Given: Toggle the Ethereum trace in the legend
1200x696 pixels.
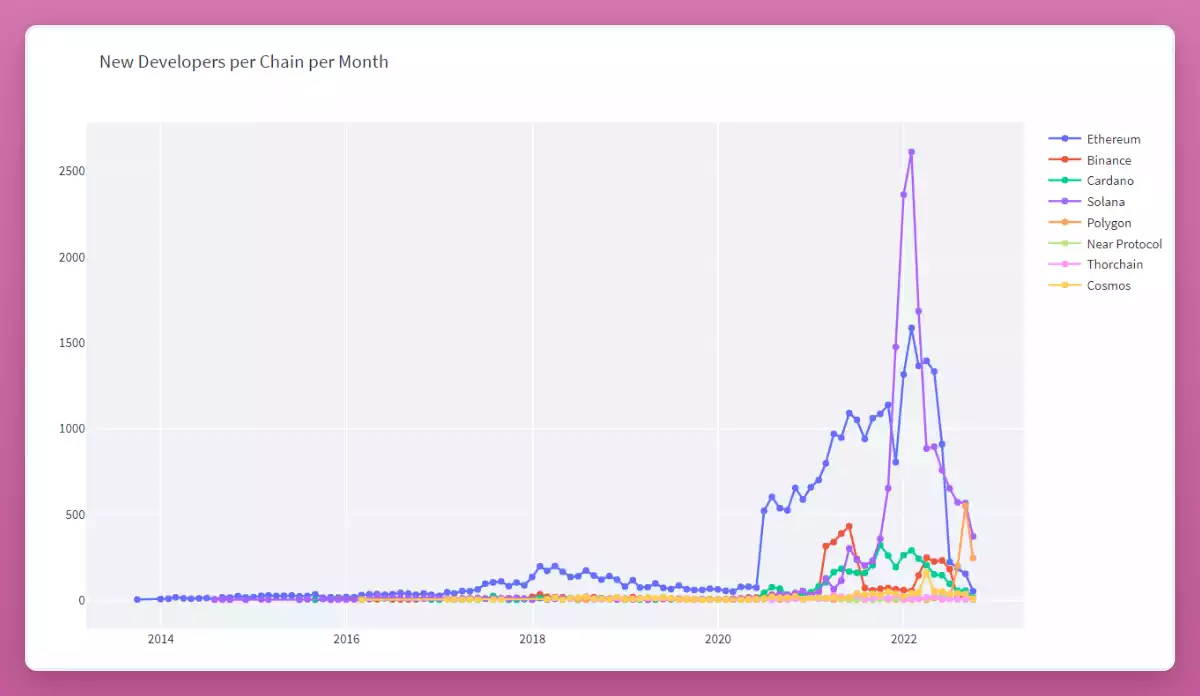Looking at the screenshot, I should 1113,139.
